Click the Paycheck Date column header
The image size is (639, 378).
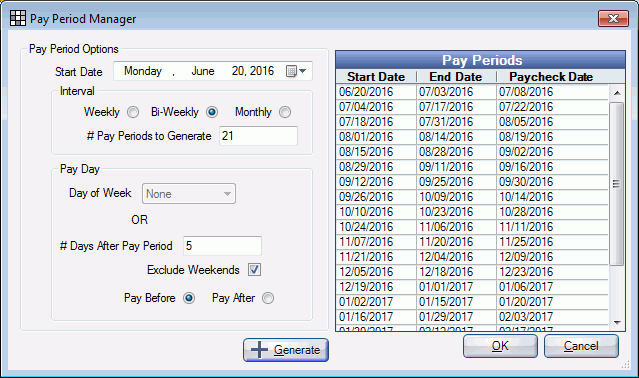pyautogui.click(x=551, y=77)
